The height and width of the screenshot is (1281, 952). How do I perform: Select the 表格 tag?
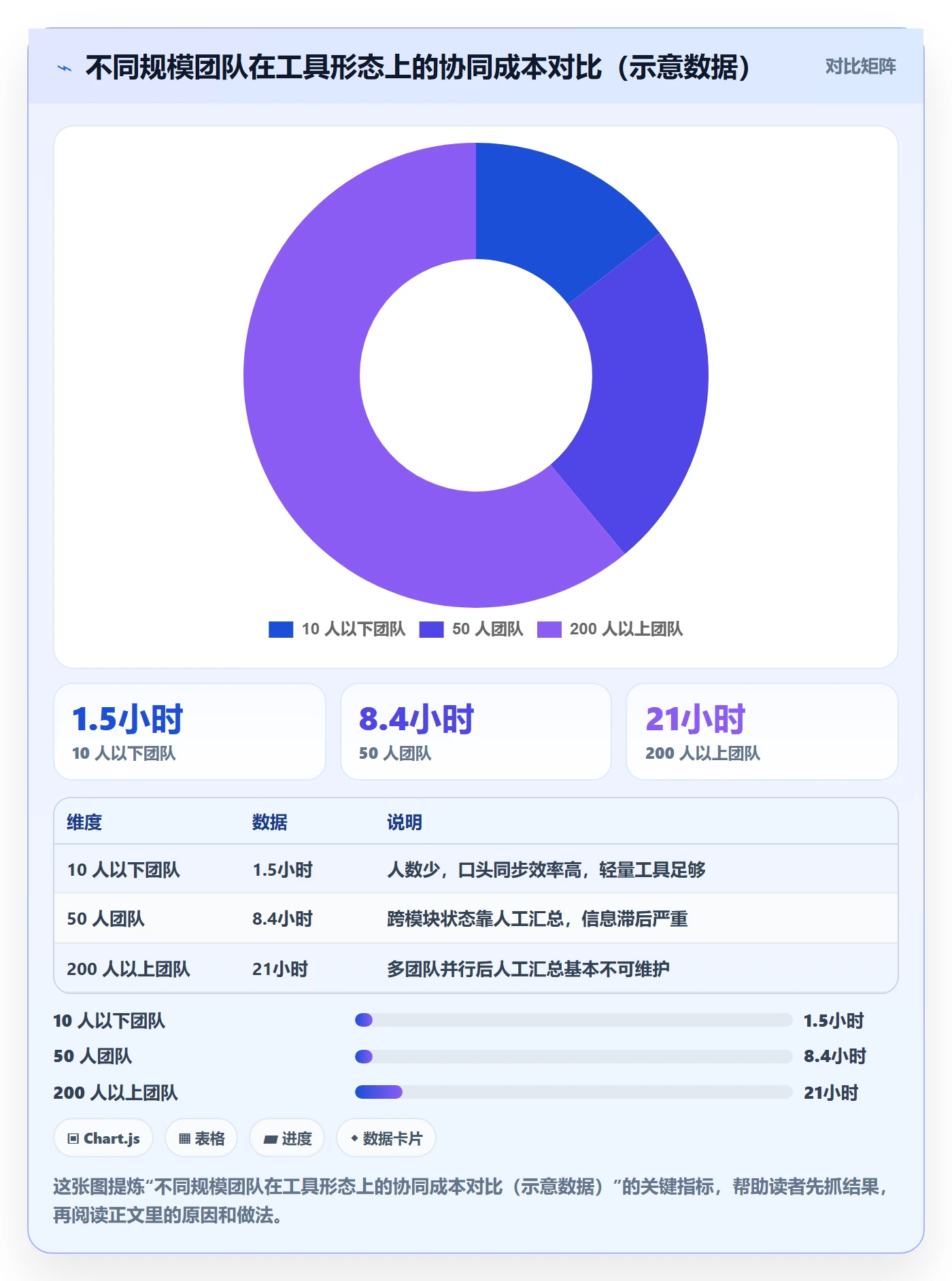(201, 1138)
